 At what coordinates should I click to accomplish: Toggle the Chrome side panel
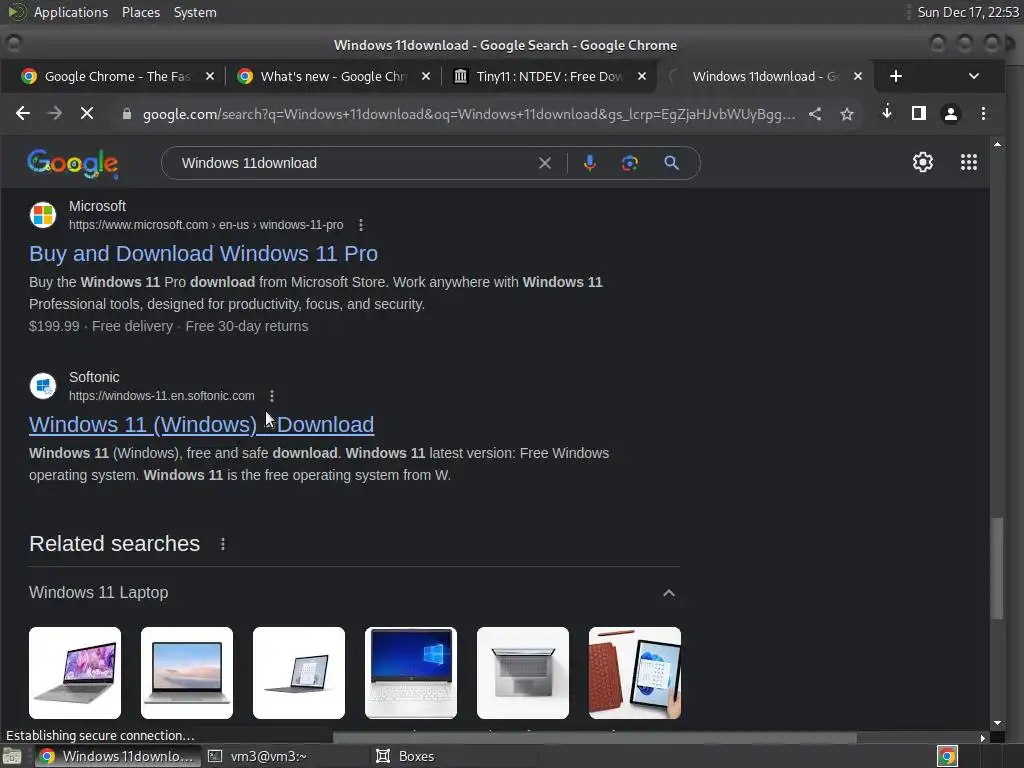coord(919,114)
